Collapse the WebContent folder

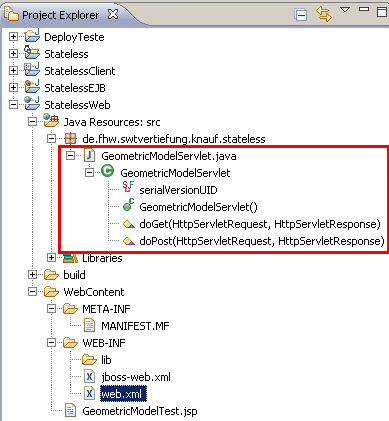[32, 291]
